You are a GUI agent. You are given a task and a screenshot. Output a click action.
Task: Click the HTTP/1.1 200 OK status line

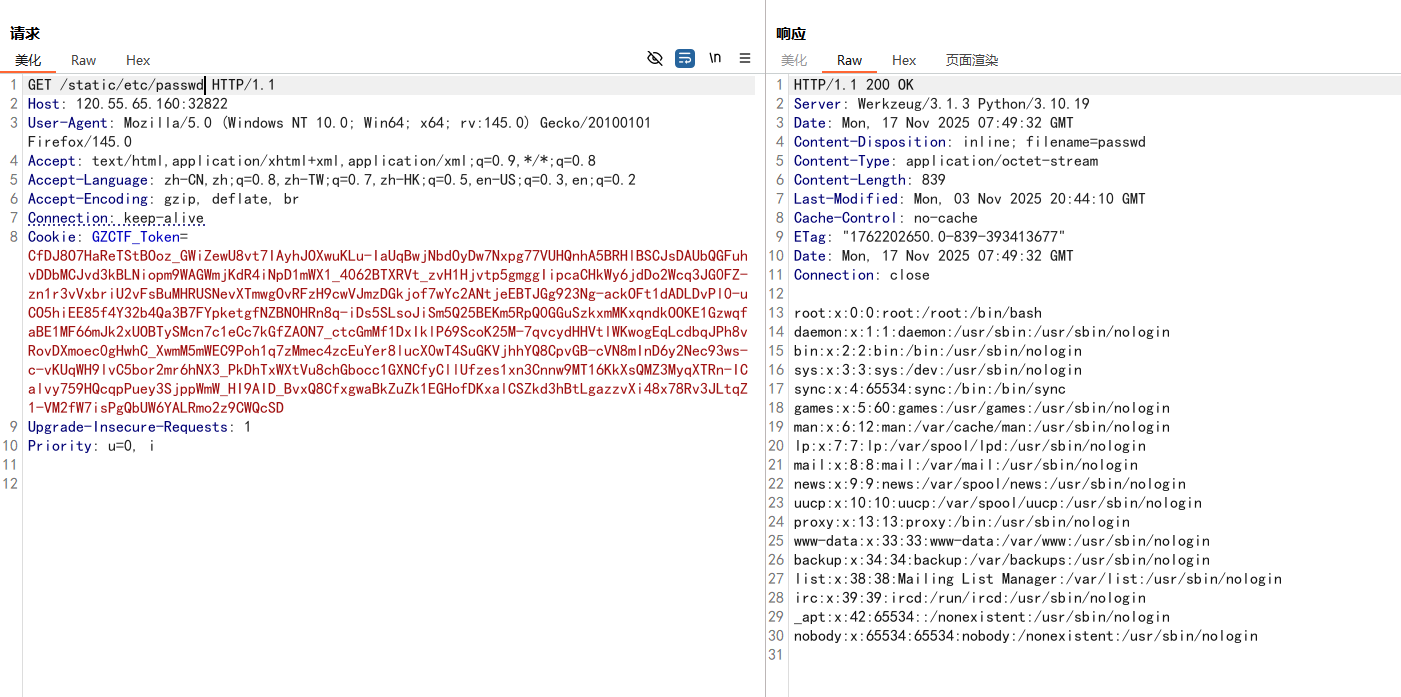point(853,85)
